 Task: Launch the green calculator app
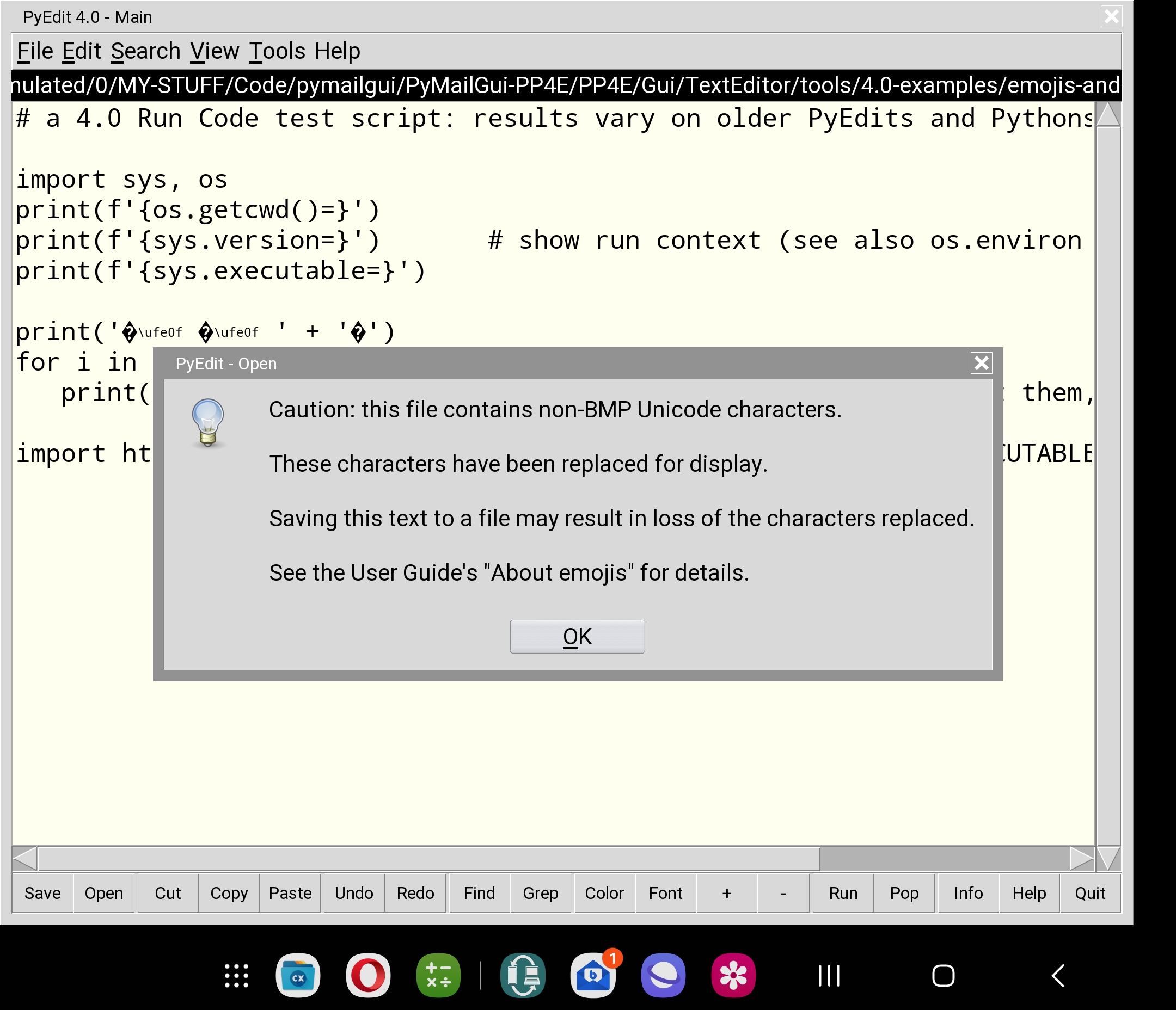tap(439, 976)
